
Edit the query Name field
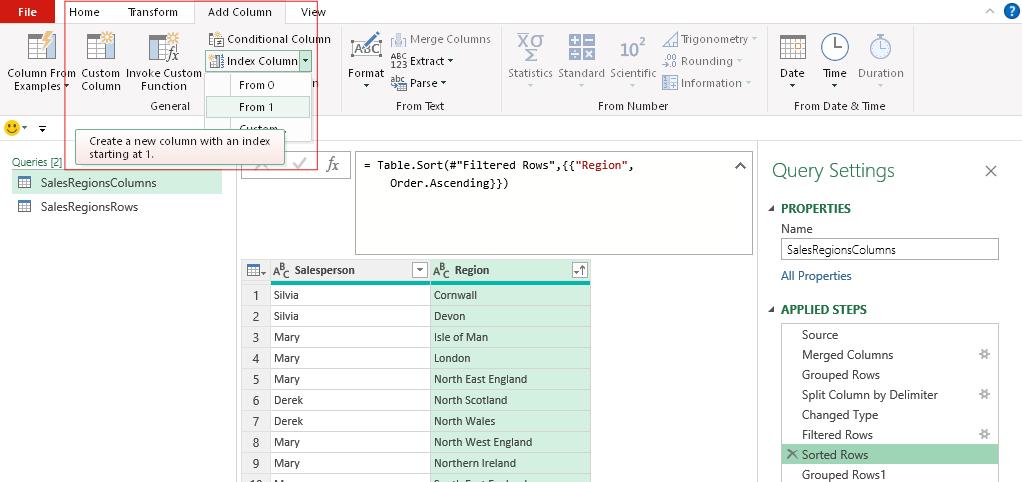click(890, 249)
